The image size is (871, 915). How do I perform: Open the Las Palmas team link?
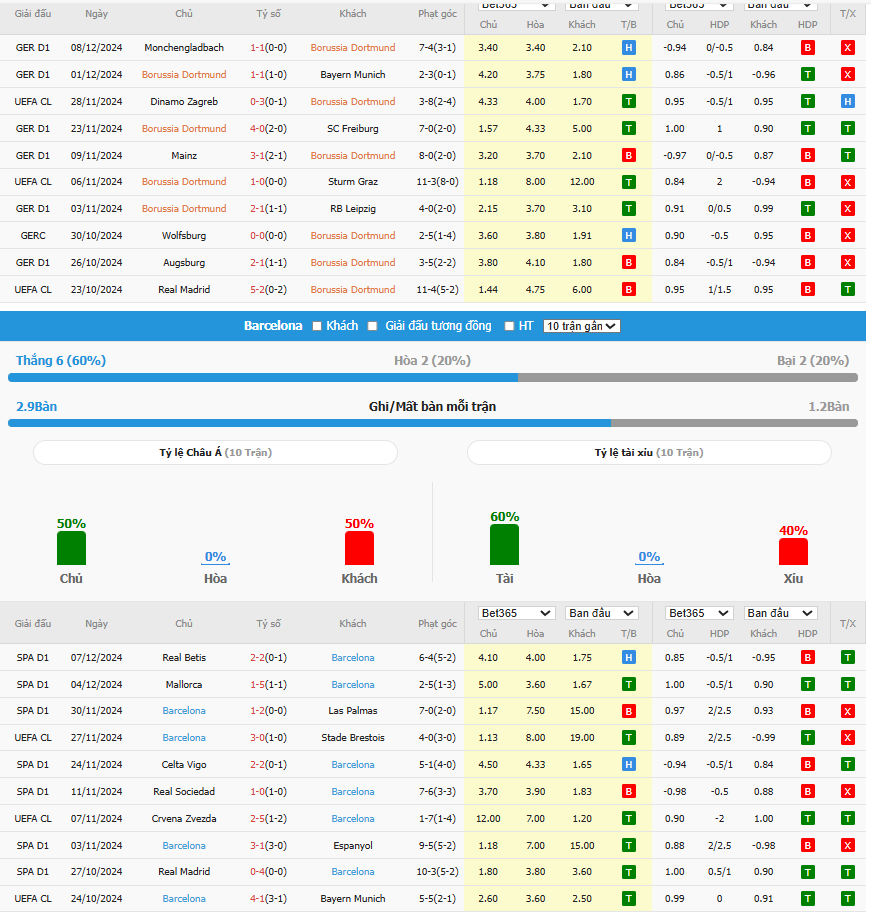click(x=352, y=711)
